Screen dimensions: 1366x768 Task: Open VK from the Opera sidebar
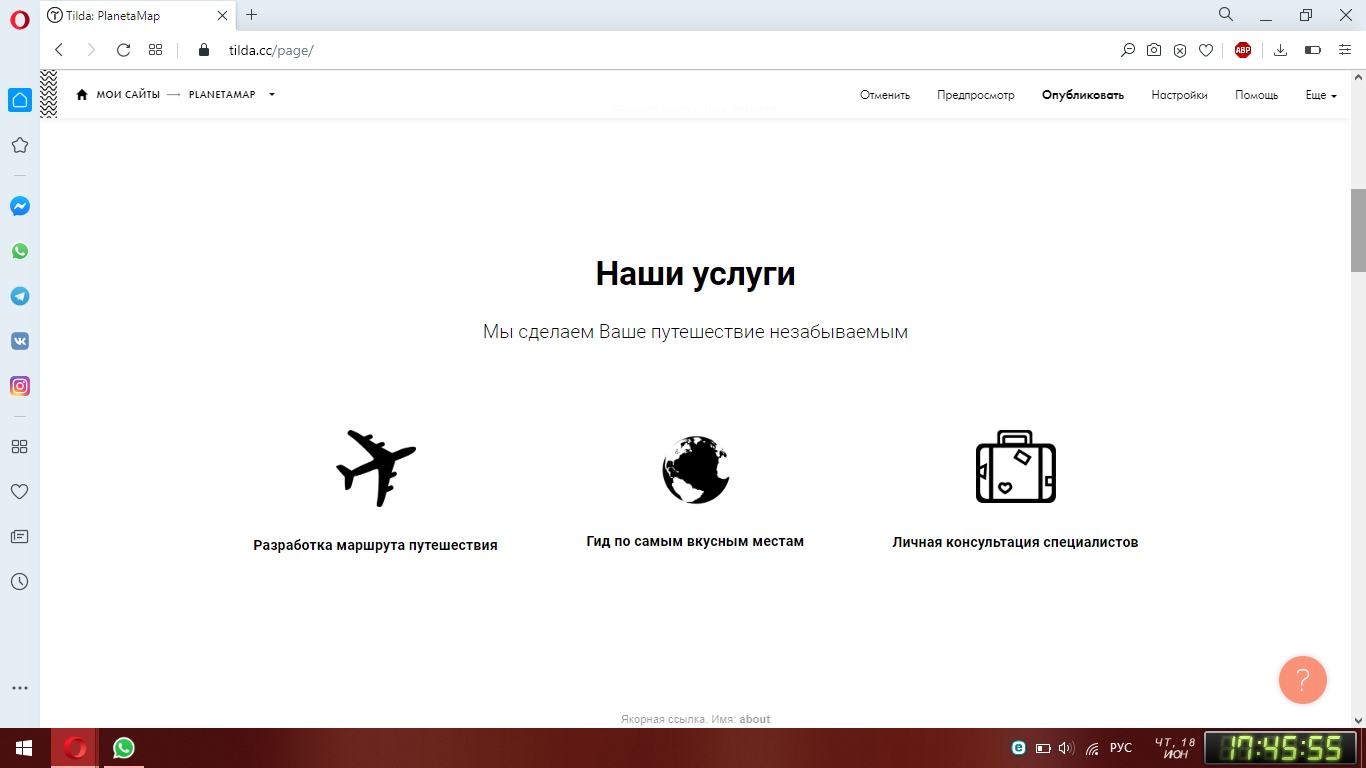[x=20, y=341]
